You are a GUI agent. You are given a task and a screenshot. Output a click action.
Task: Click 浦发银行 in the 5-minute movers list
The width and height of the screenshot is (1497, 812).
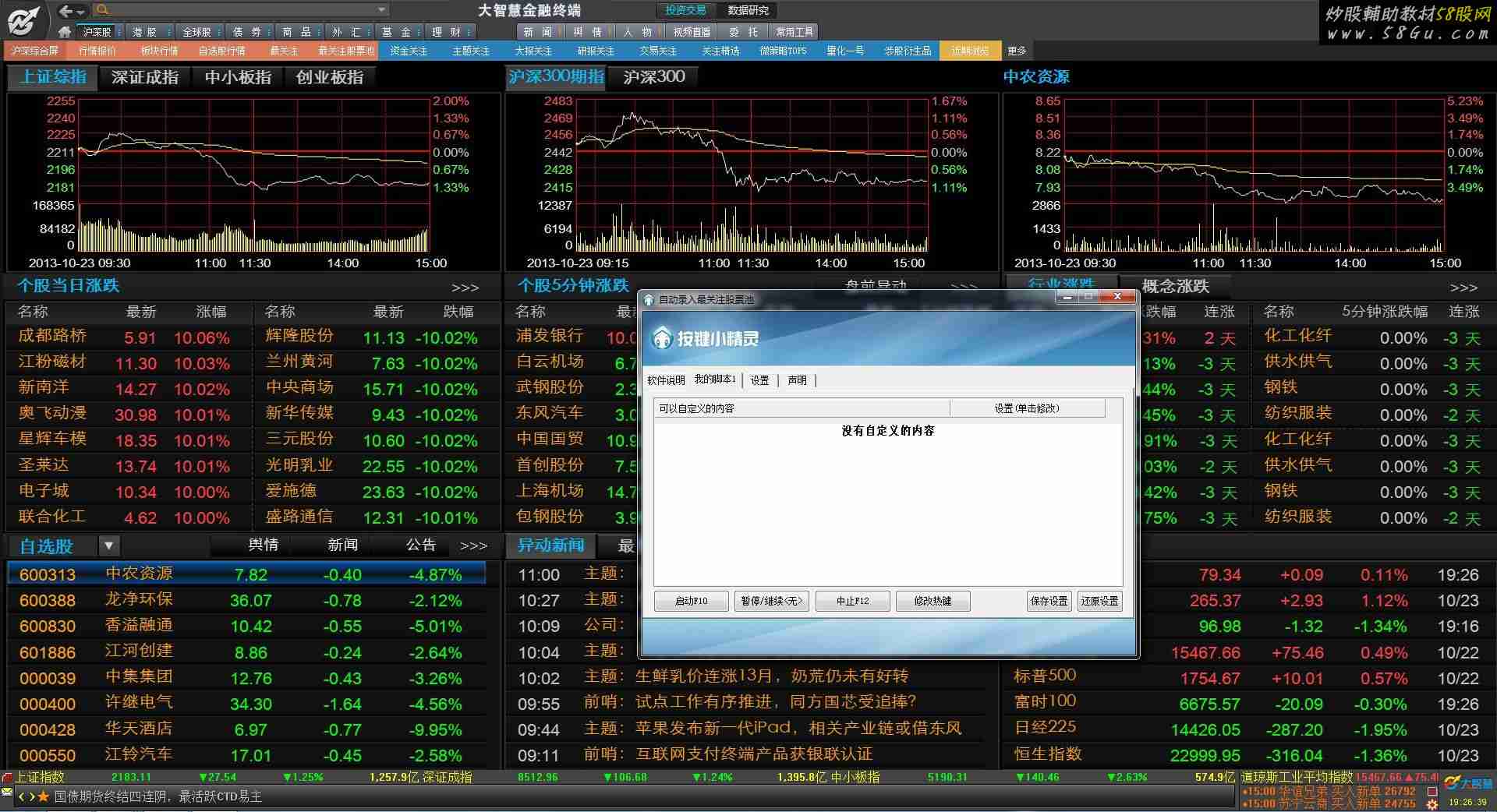(x=550, y=336)
